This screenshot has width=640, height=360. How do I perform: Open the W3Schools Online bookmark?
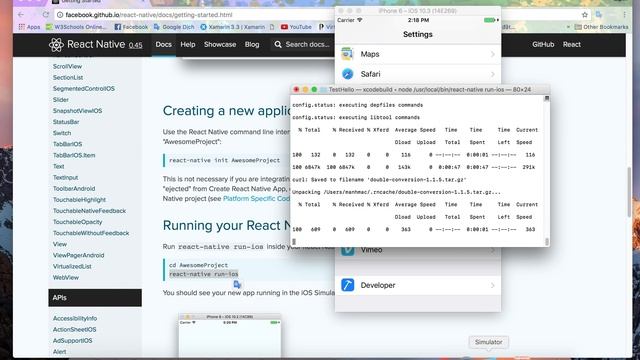pos(76,27)
